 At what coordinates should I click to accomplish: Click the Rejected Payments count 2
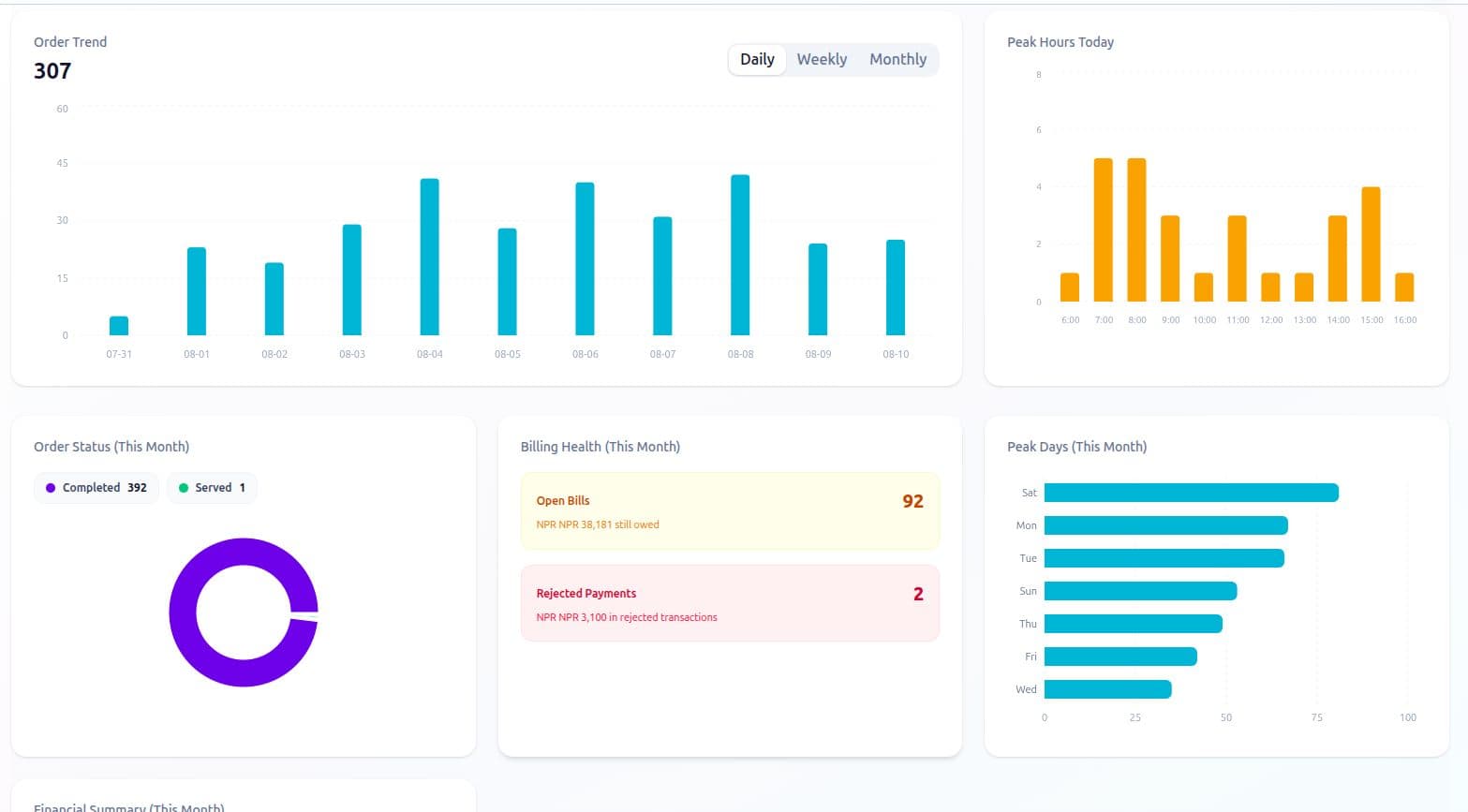point(918,594)
